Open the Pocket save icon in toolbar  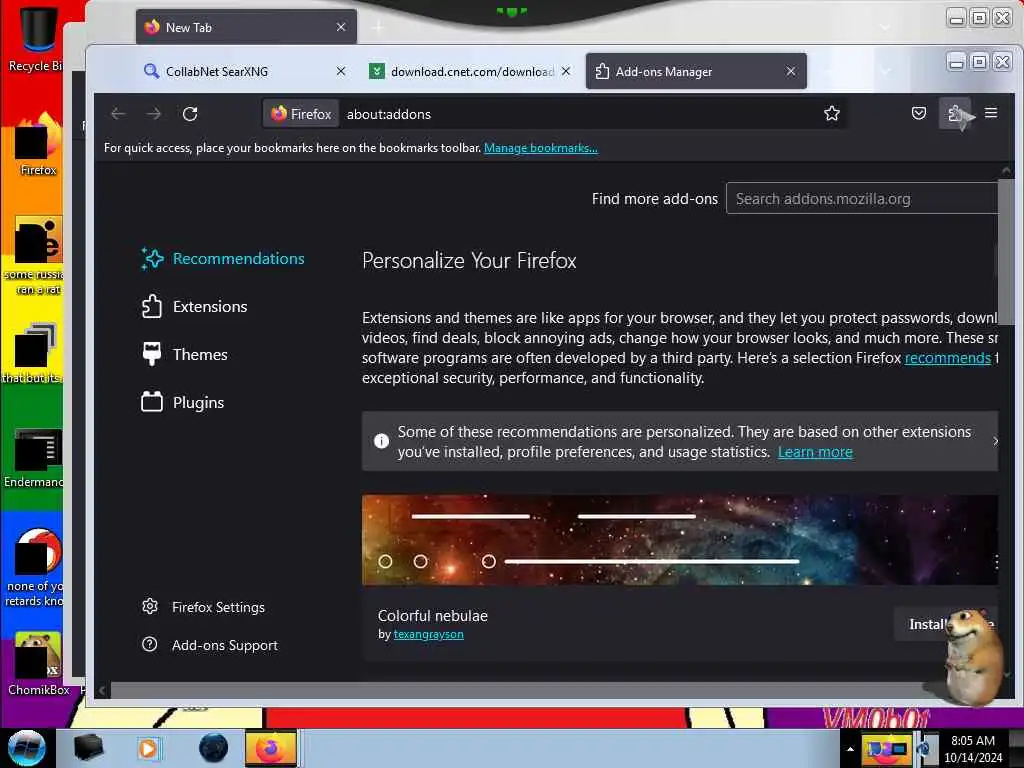pos(918,113)
